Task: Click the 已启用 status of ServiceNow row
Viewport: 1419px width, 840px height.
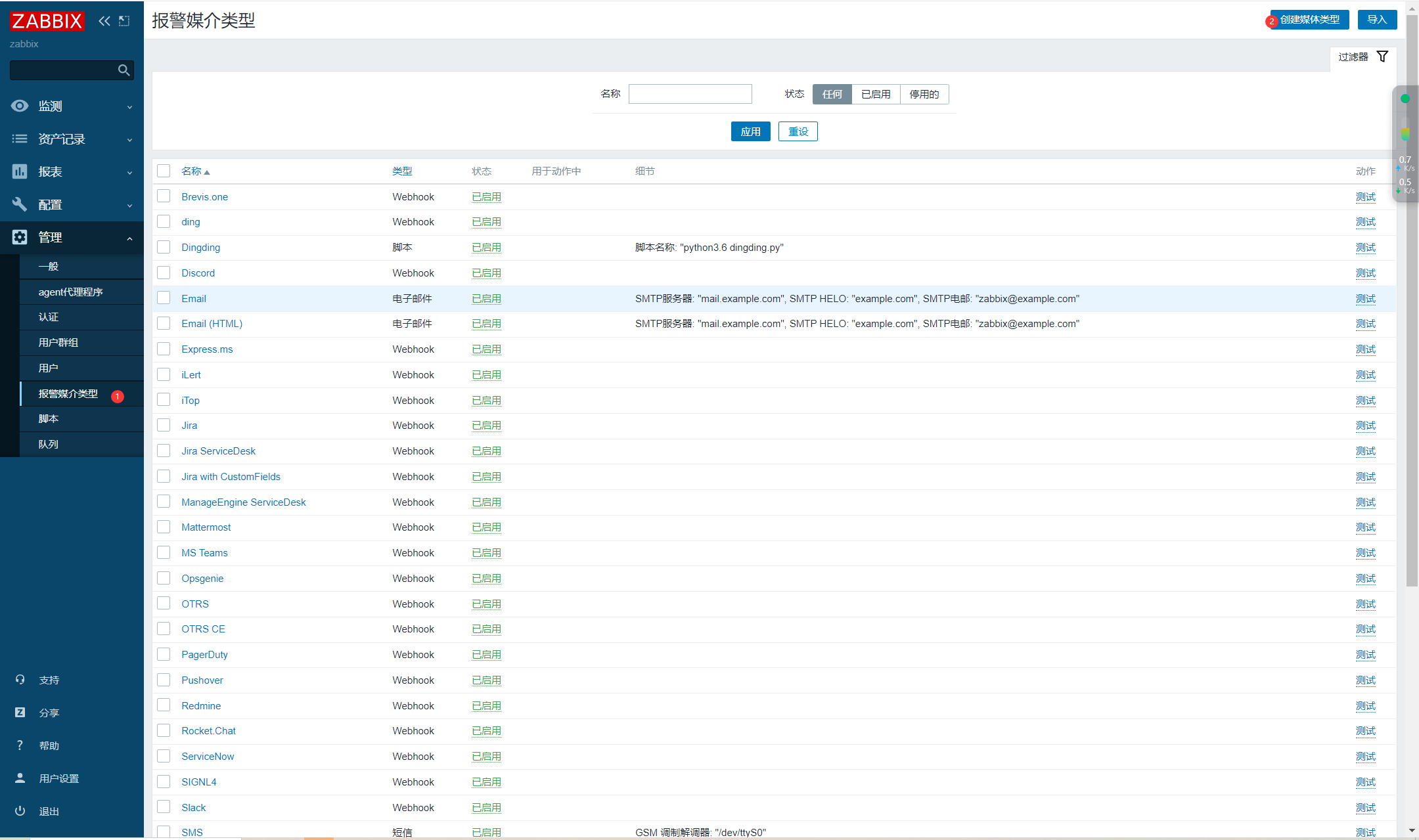Action: (x=486, y=757)
